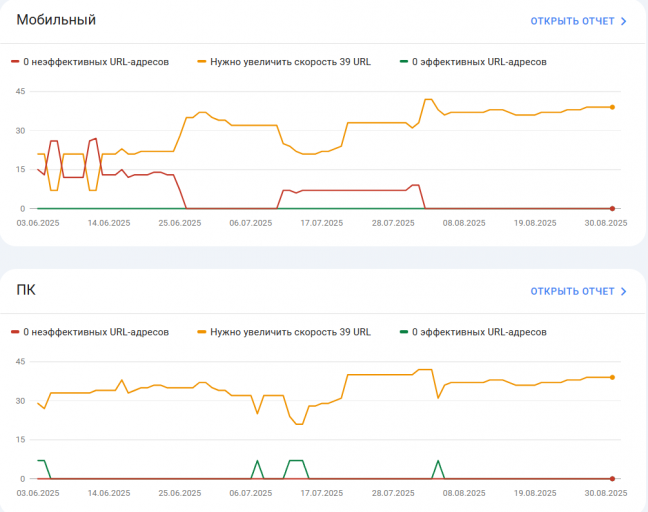Image resolution: width=648 pixels, height=512 pixels.
Task: Click date 28.07.2025 on ПК axis
Action: pyautogui.click(x=393, y=493)
